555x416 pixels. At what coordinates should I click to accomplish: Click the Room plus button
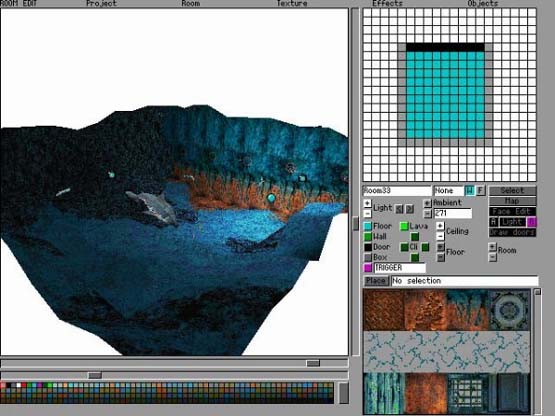pyautogui.click(x=492, y=247)
